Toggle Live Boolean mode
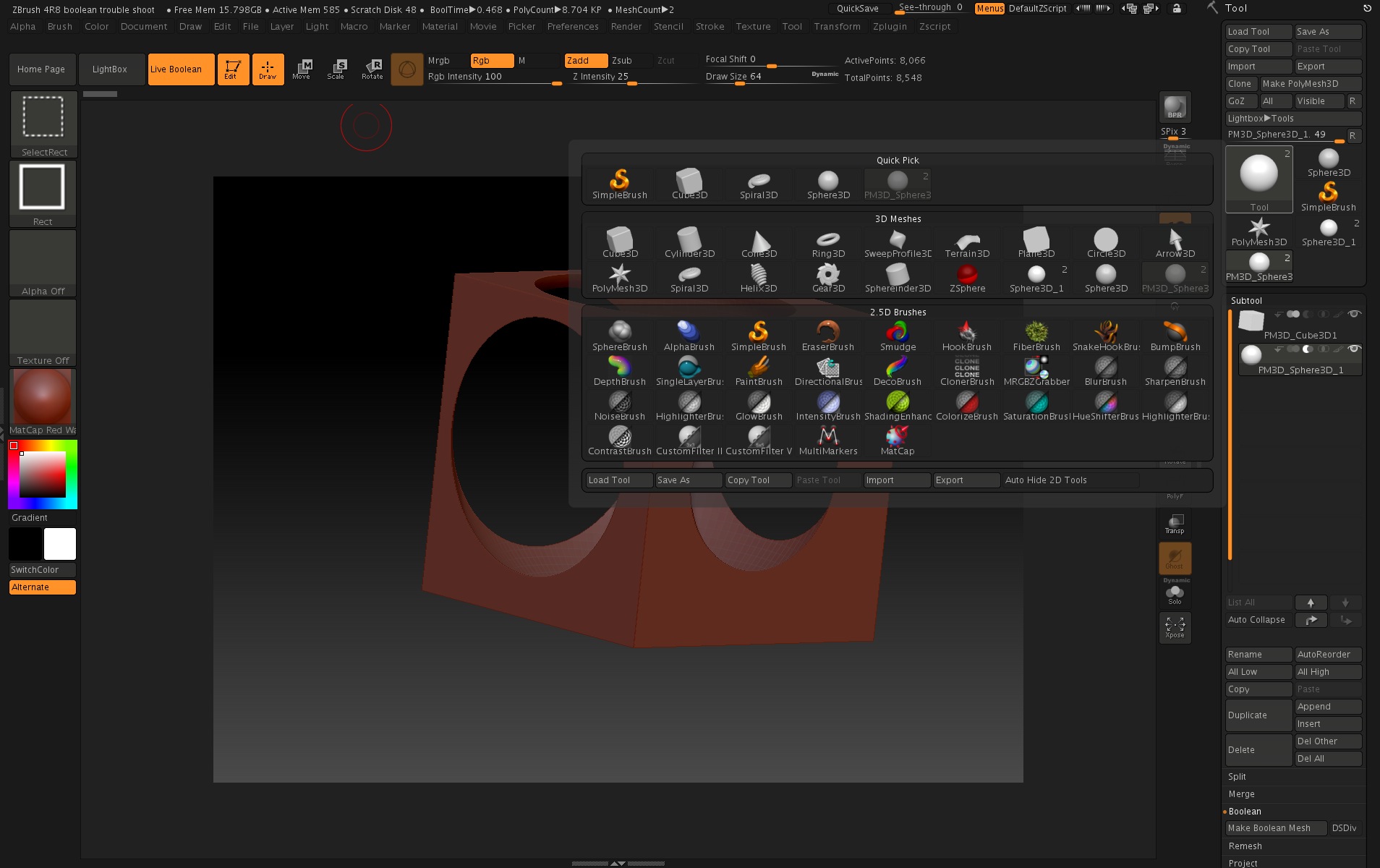This screenshot has width=1380, height=868. click(x=181, y=69)
